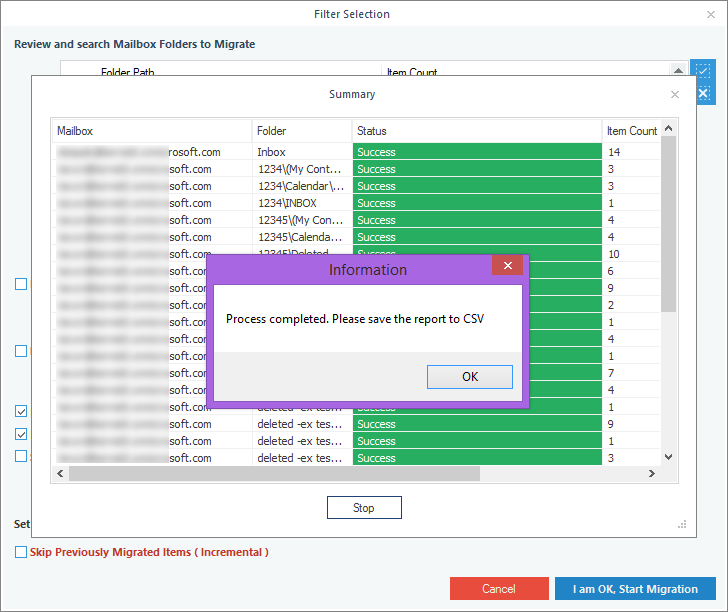Select the Inbox folder cell
Image resolution: width=728 pixels, height=612 pixels.
click(x=302, y=152)
